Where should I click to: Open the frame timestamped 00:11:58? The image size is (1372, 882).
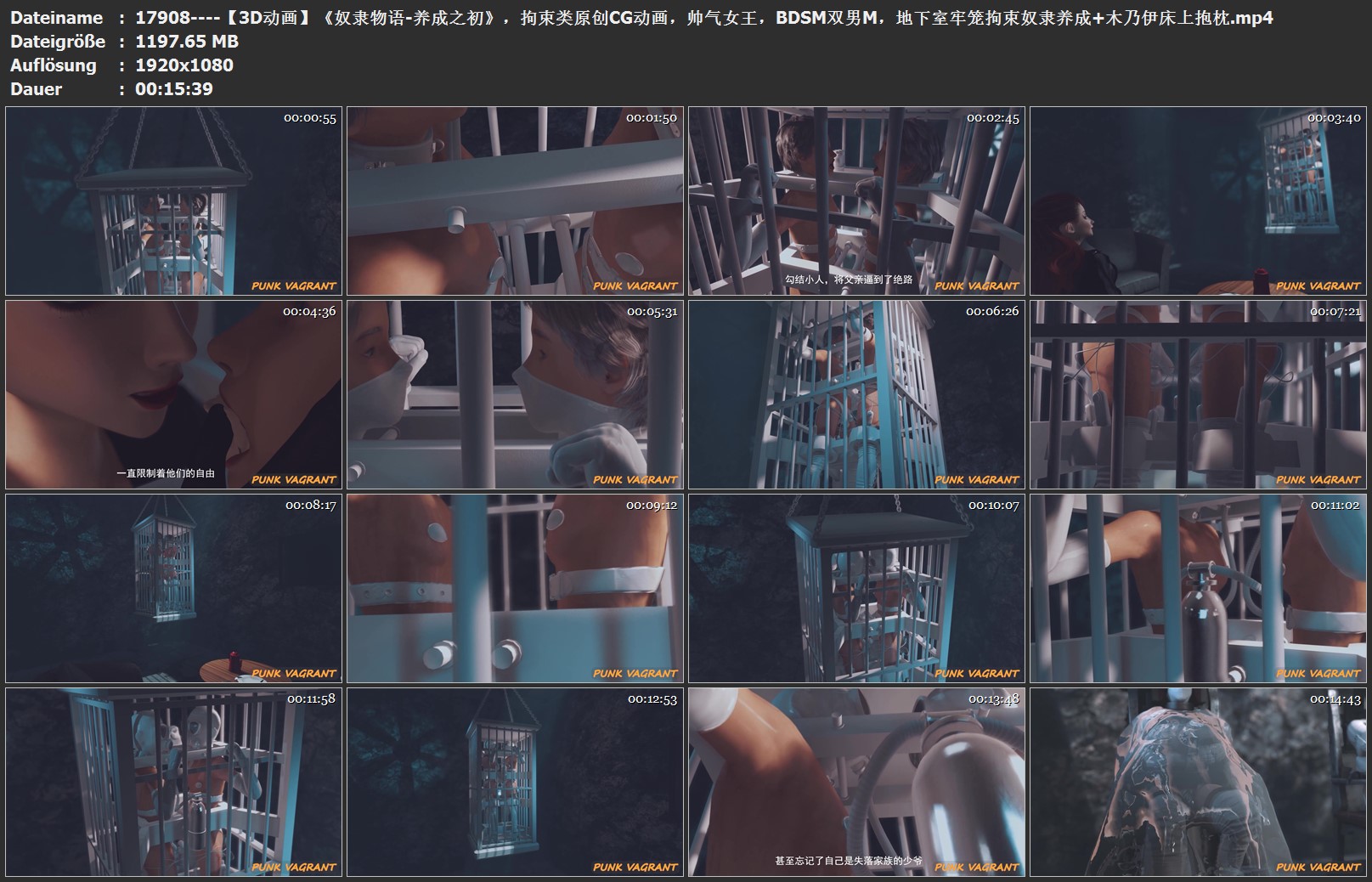click(173, 782)
